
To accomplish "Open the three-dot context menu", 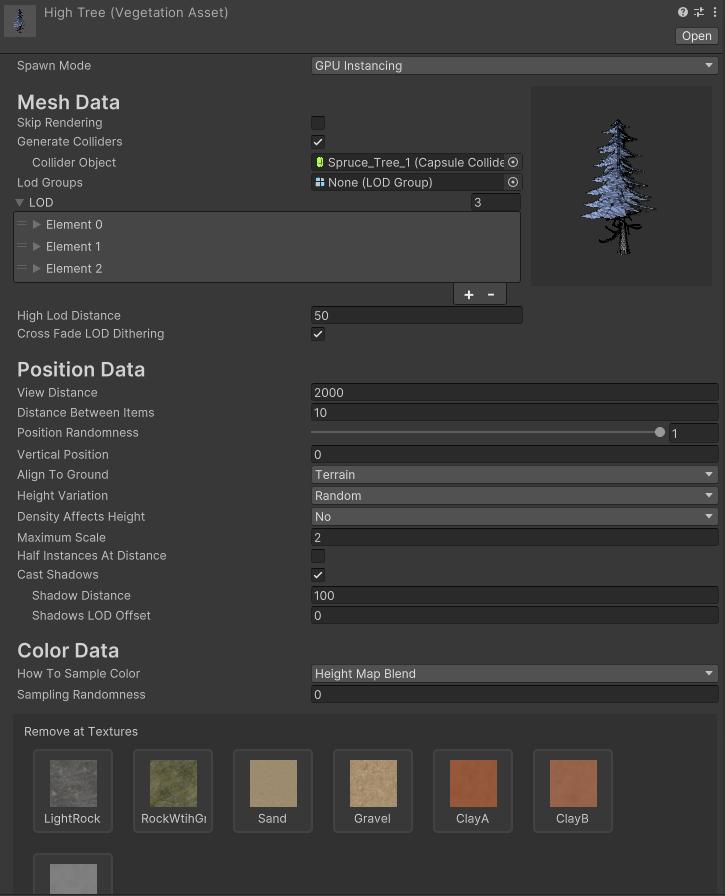I will 713,13.
